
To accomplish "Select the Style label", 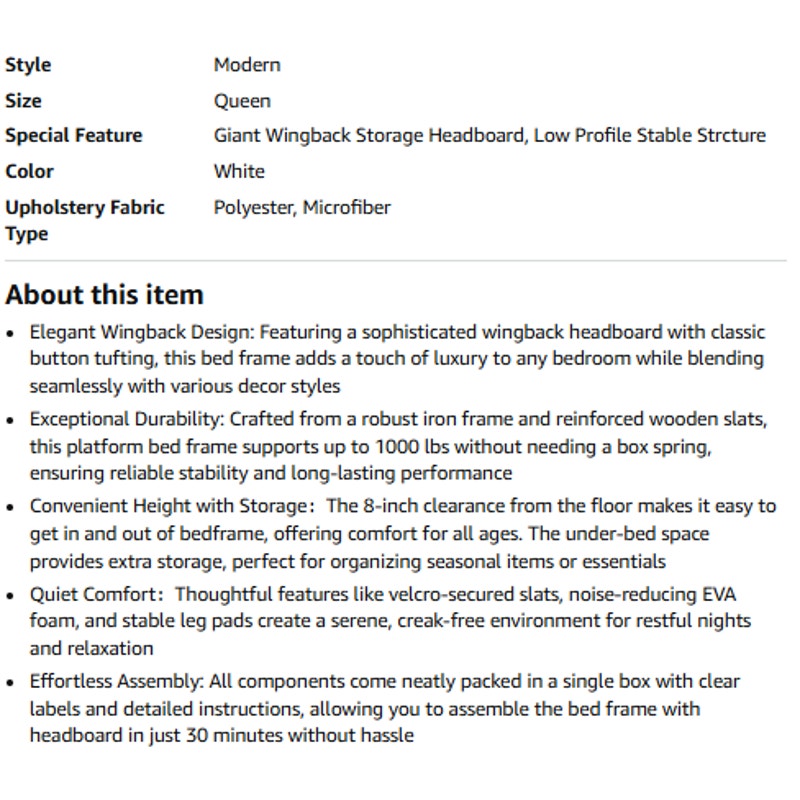I will [28, 65].
